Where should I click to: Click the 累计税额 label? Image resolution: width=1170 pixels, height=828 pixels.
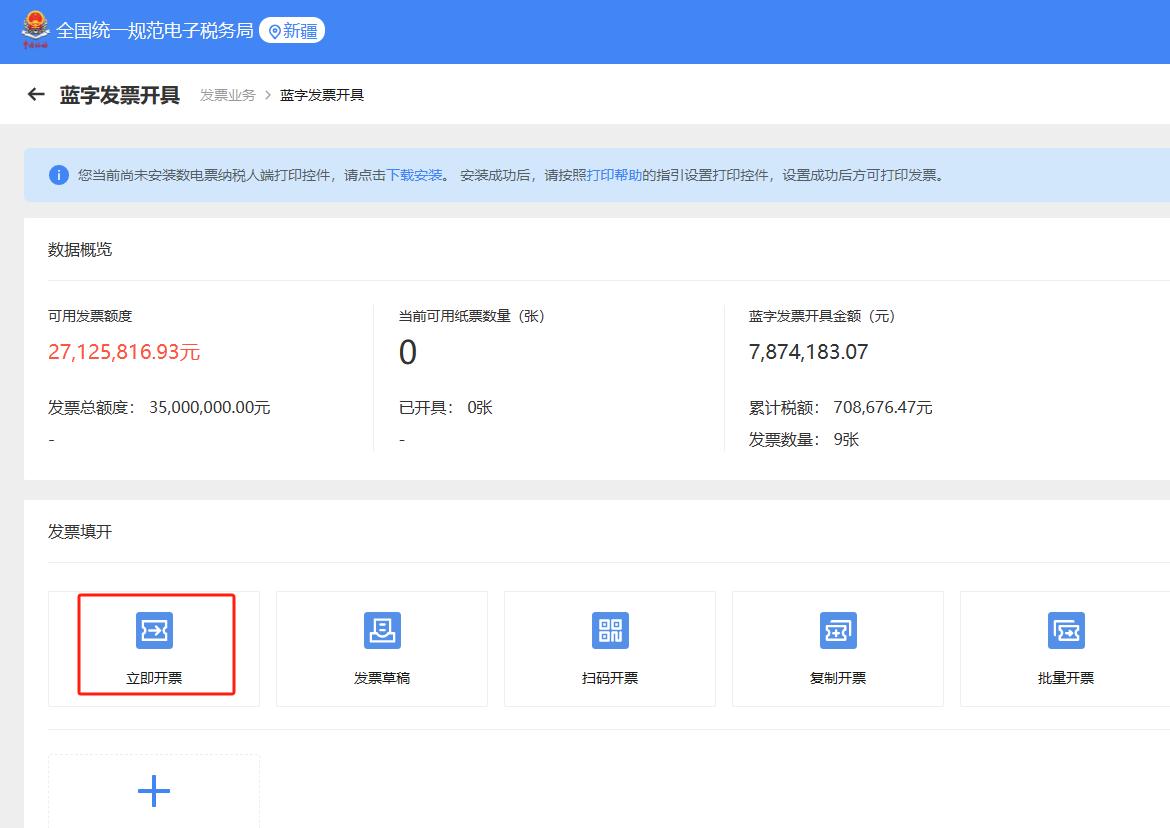click(782, 407)
